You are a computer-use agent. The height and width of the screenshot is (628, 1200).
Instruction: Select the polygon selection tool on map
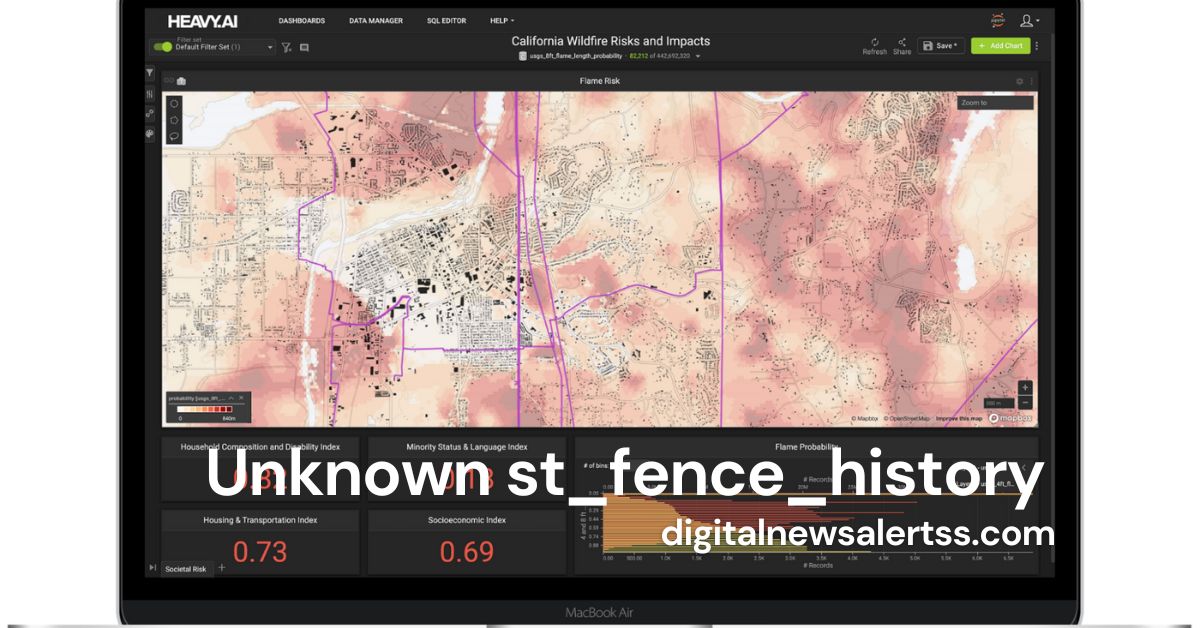174,119
